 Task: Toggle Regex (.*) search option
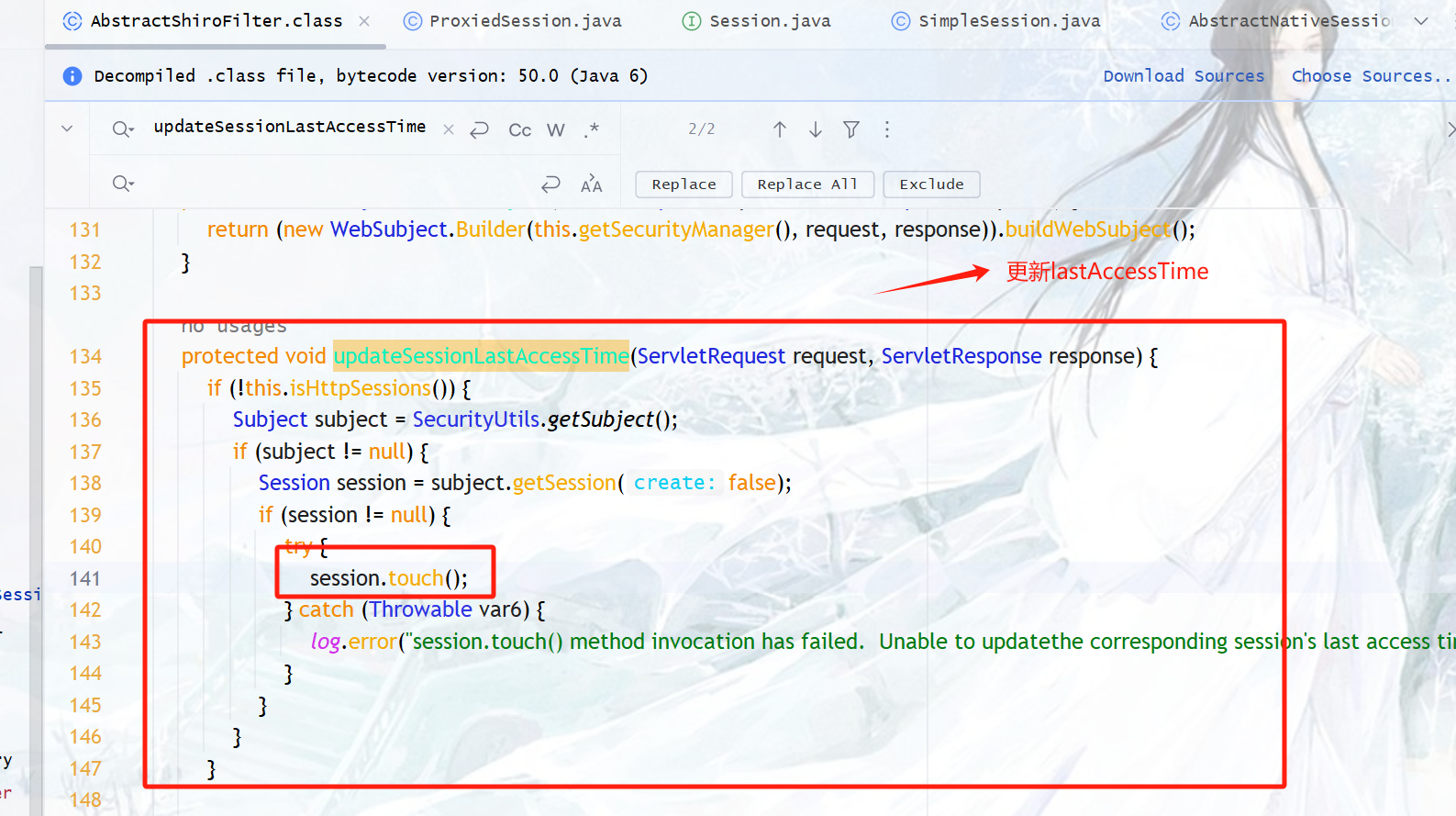(592, 129)
